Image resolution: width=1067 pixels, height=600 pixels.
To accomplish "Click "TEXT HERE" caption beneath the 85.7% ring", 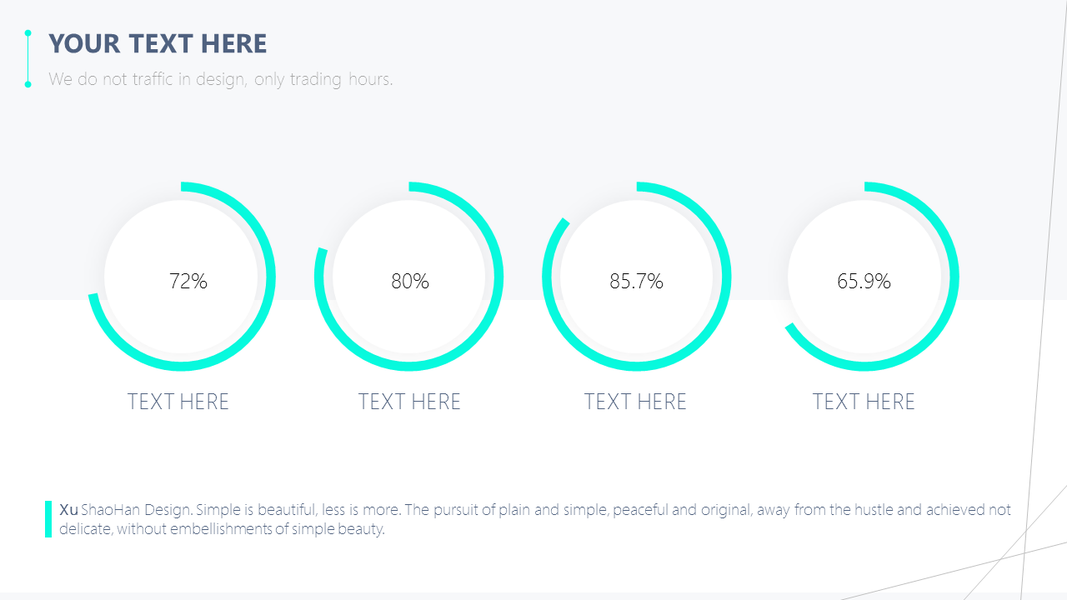I will click(636, 402).
